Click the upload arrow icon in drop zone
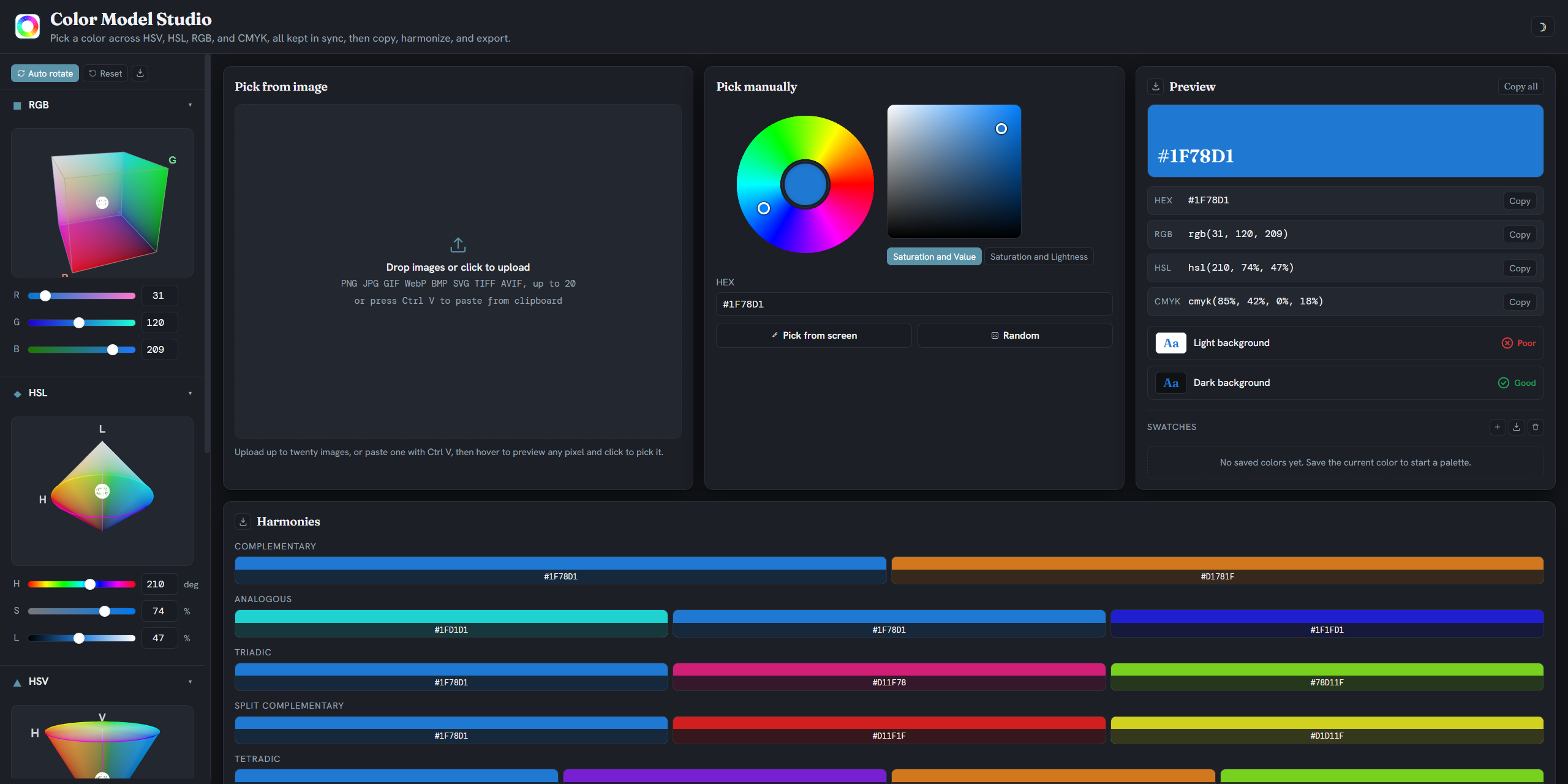 click(458, 245)
